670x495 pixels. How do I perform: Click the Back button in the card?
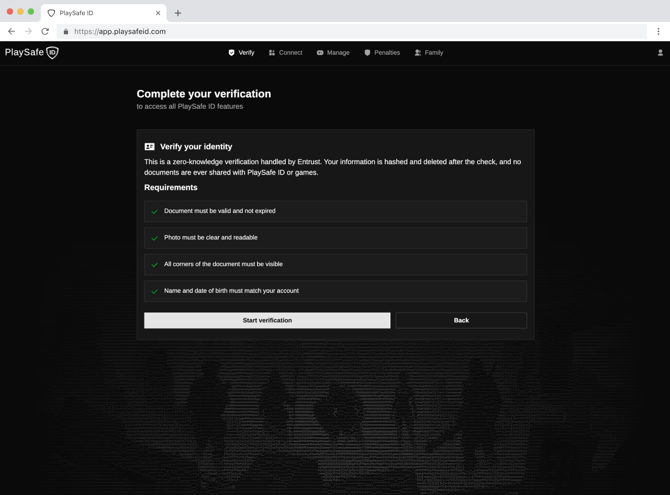point(461,320)
